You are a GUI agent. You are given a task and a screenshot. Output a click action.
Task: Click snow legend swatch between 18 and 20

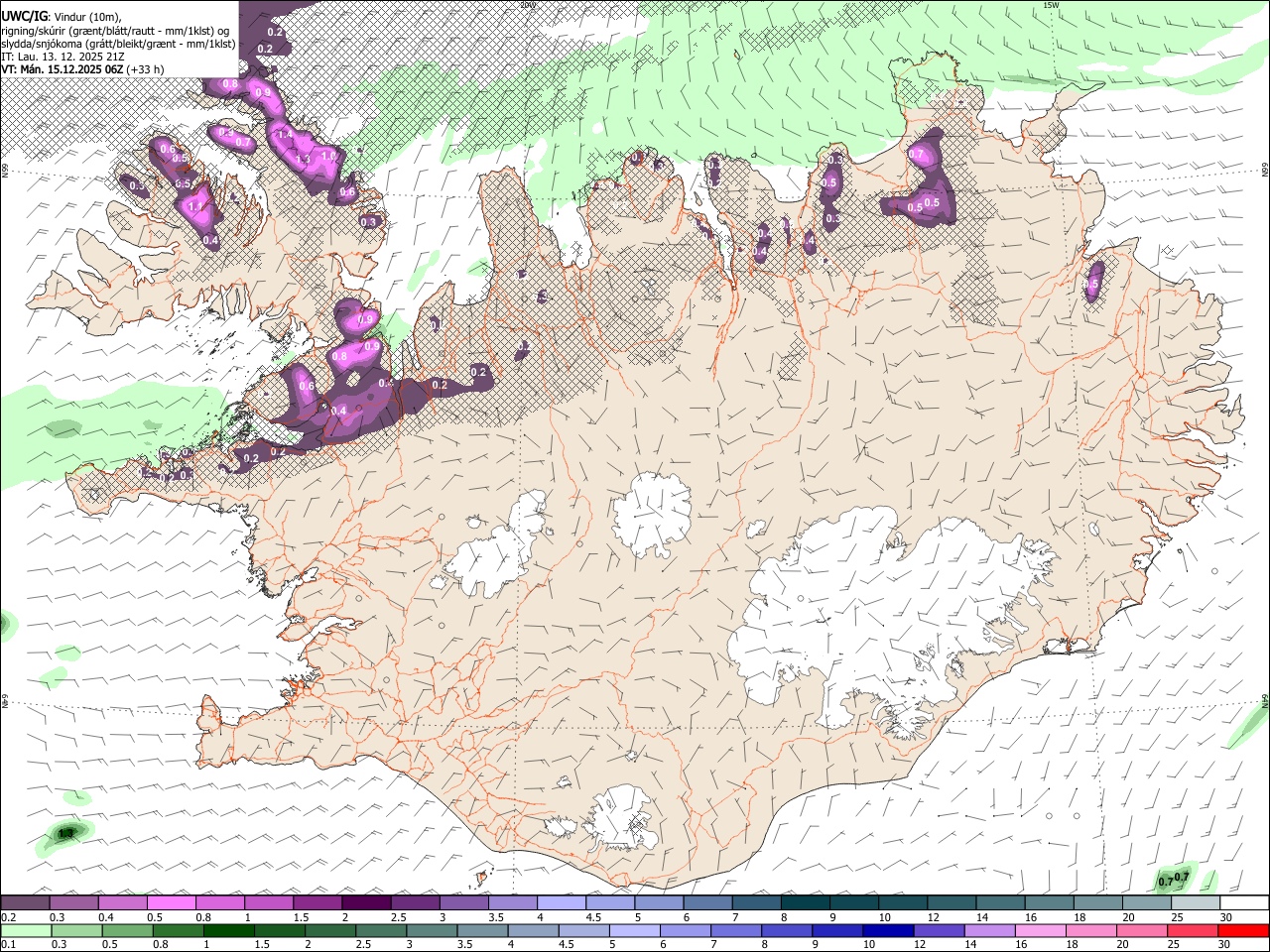tap(1099, 902)
